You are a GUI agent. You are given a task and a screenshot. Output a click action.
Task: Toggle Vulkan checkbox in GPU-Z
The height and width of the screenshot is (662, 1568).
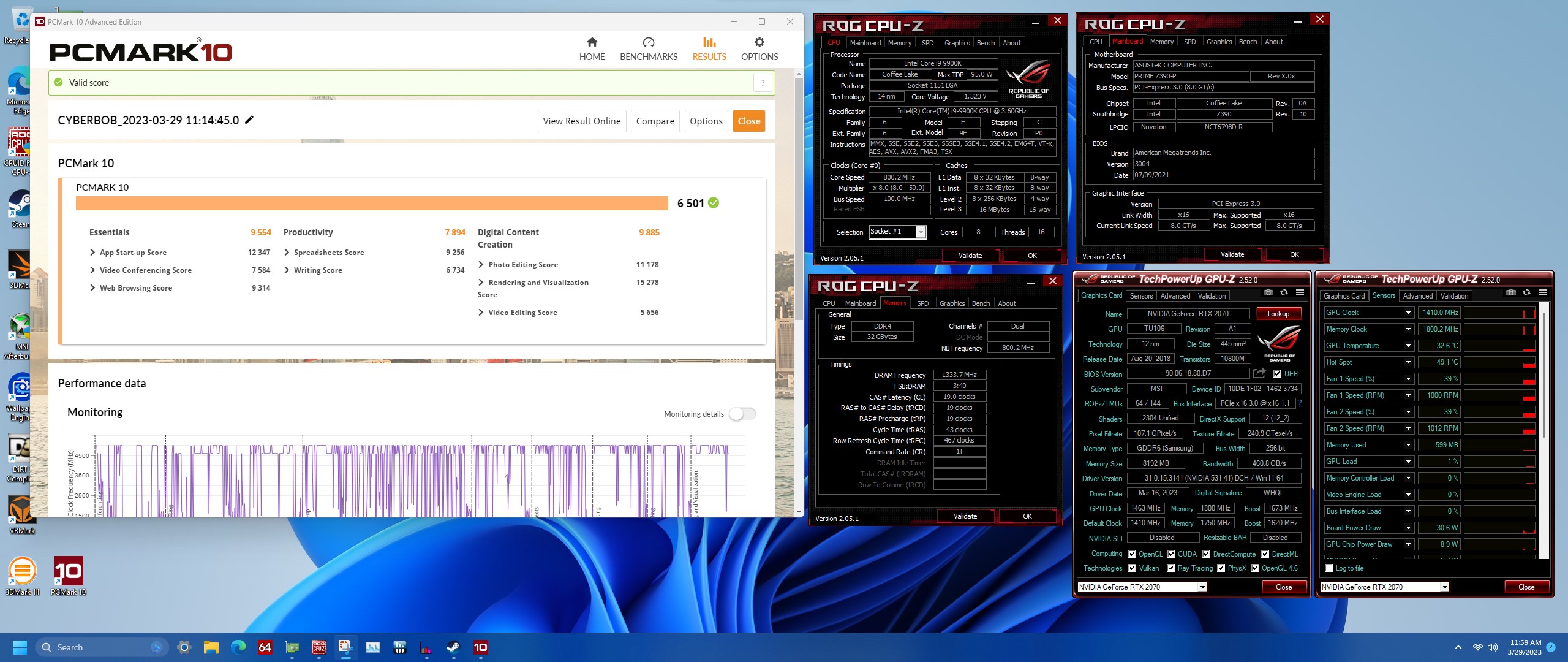(1132, 568)
